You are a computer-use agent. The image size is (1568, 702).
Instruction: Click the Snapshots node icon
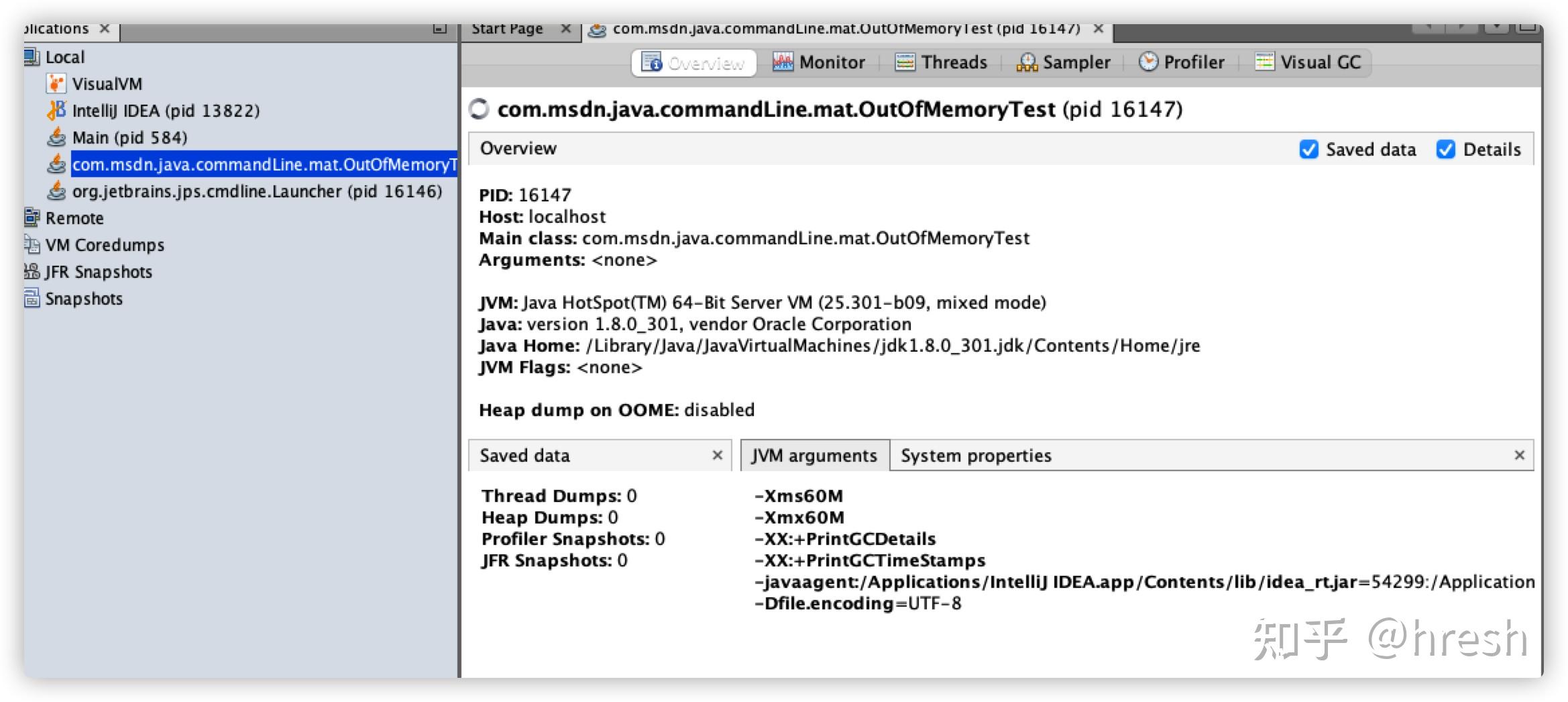[x=32, y=298]
